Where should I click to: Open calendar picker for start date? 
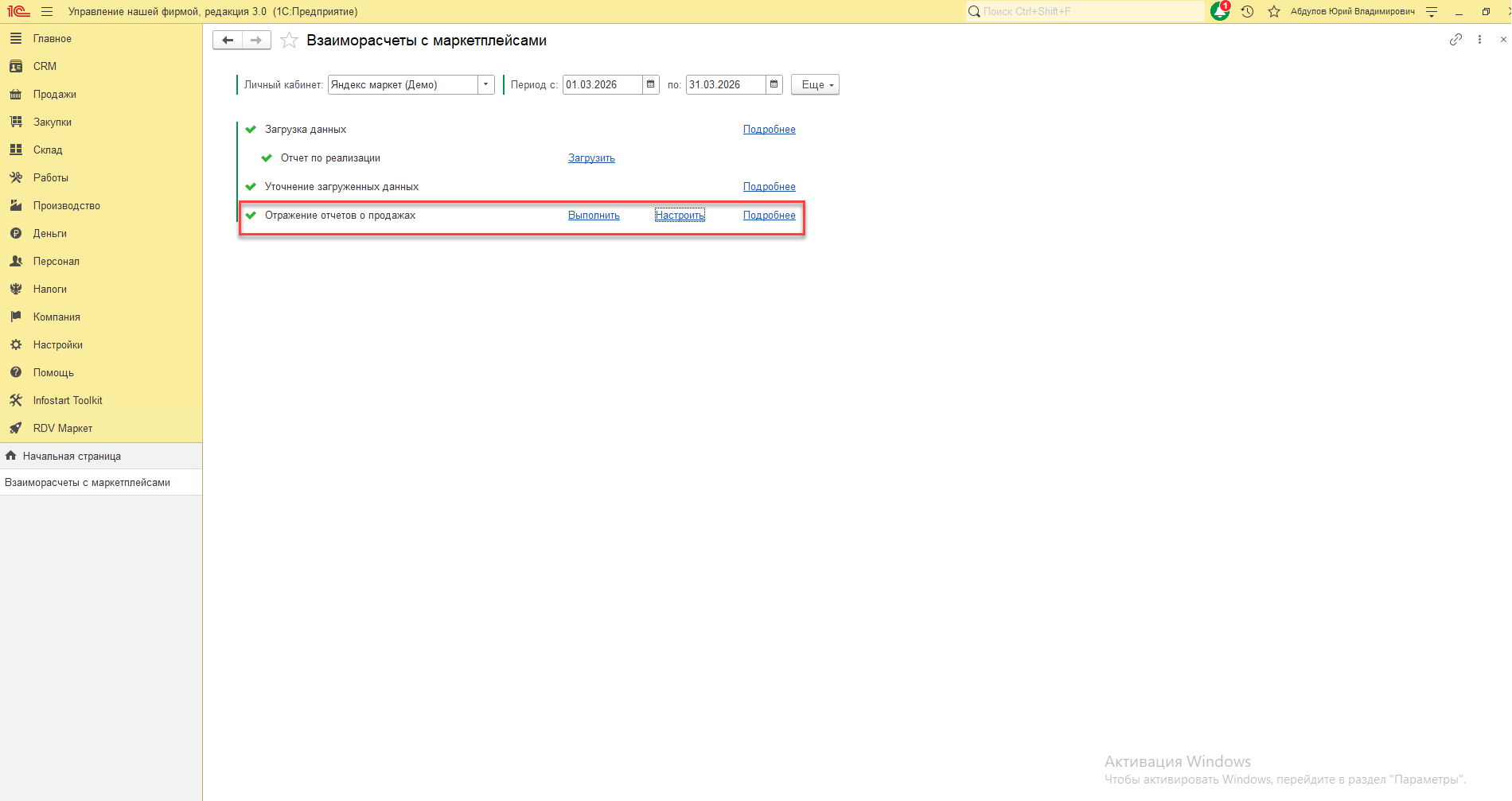[x=651, y=84]
